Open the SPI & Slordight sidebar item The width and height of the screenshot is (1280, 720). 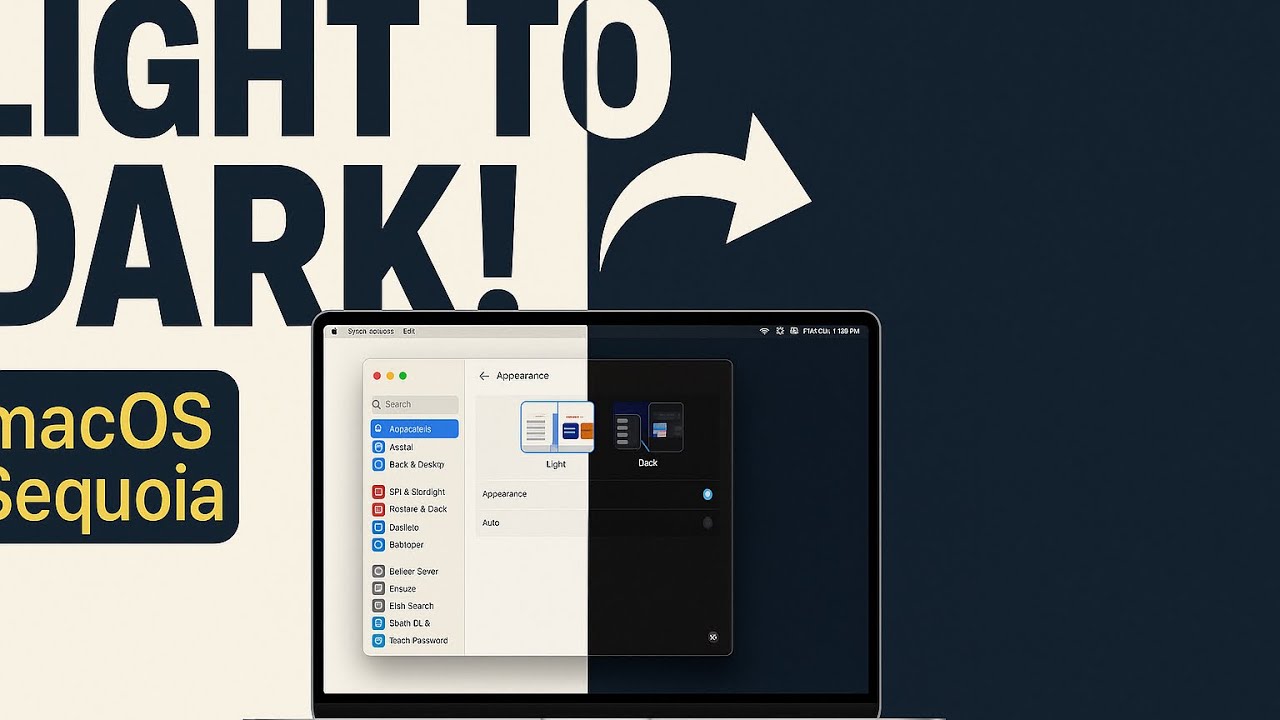tap(409, 492)
